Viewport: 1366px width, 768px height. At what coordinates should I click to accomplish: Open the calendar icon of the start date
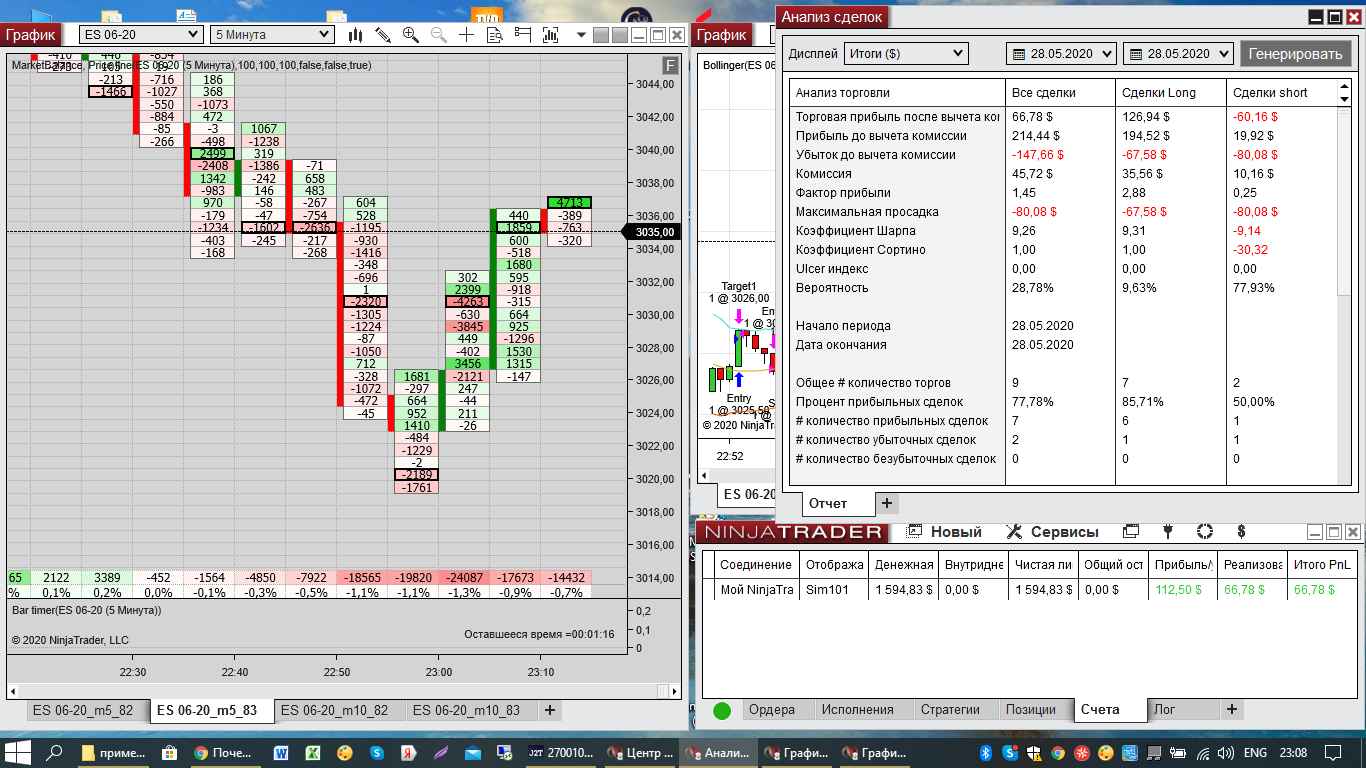(x=1019, y=54)
